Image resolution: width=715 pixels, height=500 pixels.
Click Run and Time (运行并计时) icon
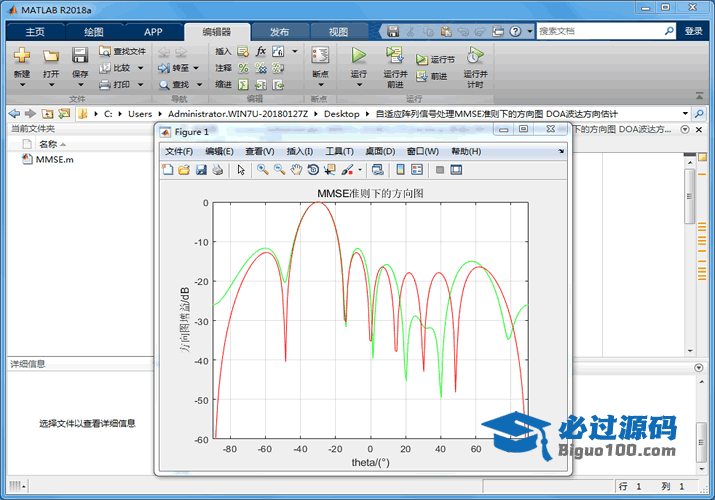(475, 56)
